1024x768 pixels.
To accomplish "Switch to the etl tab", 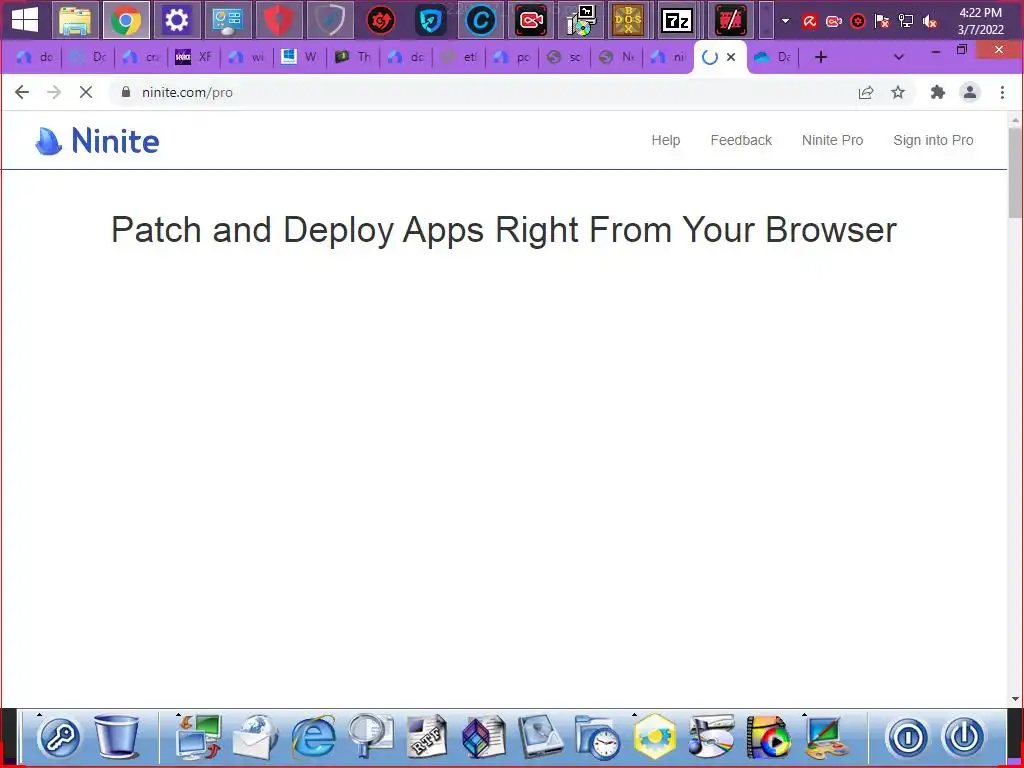I will (458, 57).
